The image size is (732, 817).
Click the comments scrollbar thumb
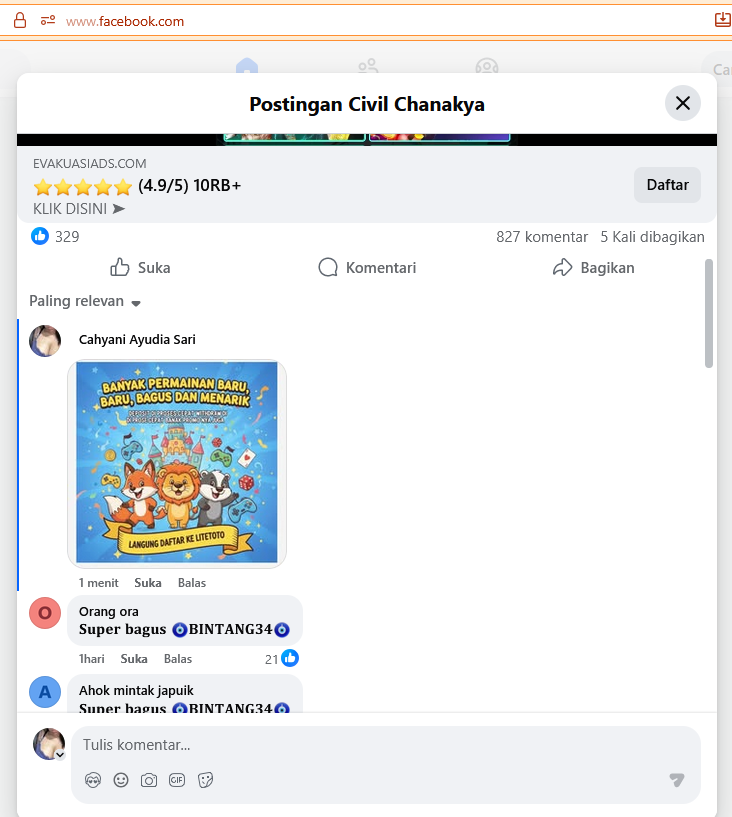(709, 313)
